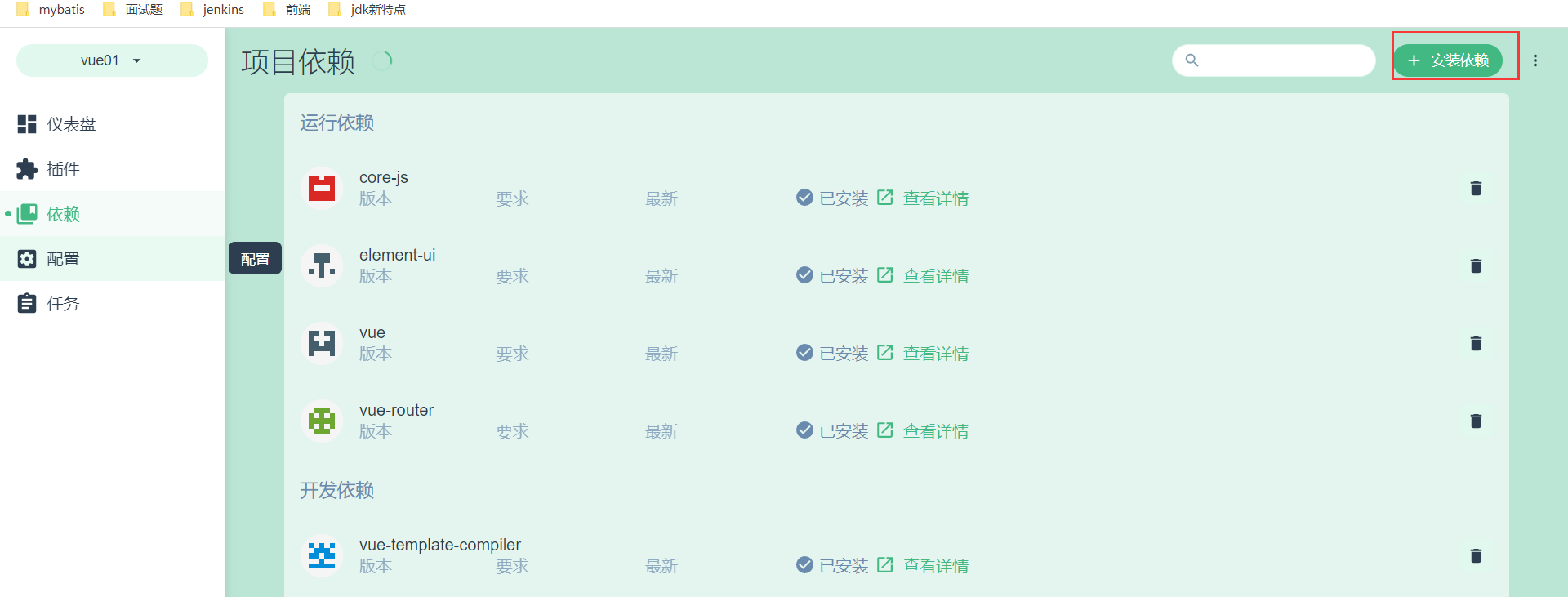Click the core-js package avatar icon
The width and height of the screenshot is (1568, 597).
tap(322, 189)
